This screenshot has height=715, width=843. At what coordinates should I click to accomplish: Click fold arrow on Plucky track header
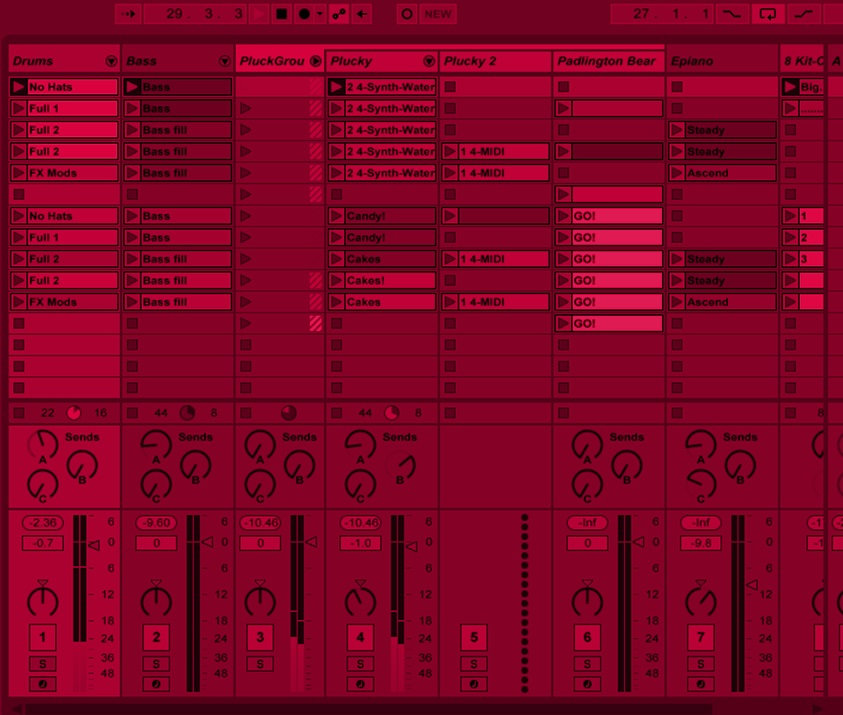click(x=429, y=62)
